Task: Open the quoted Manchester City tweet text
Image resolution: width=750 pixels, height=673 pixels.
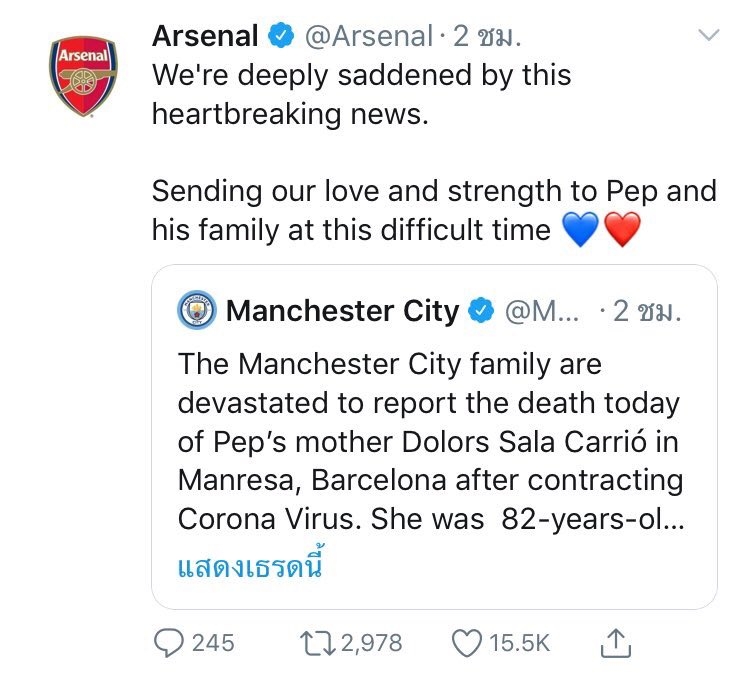Action: [x=430, y=441]
